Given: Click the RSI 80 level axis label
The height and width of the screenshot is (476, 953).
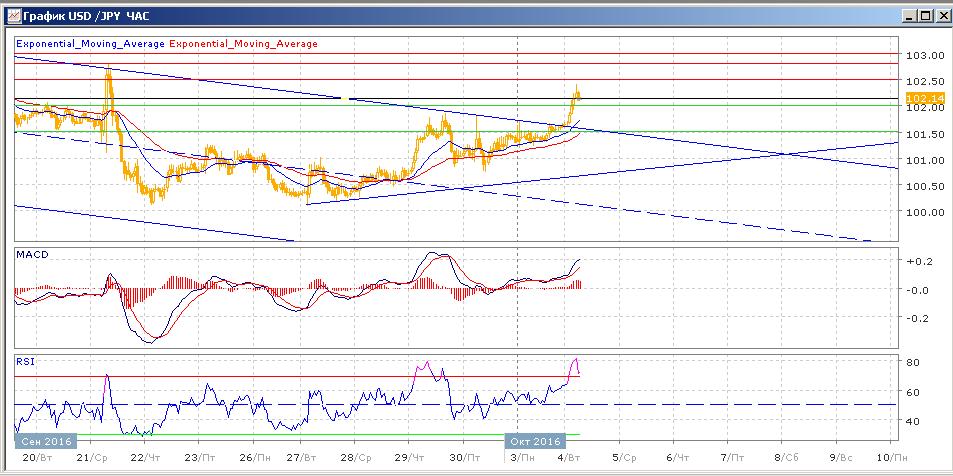Looking at the screenshot, I should click(913, 362).
